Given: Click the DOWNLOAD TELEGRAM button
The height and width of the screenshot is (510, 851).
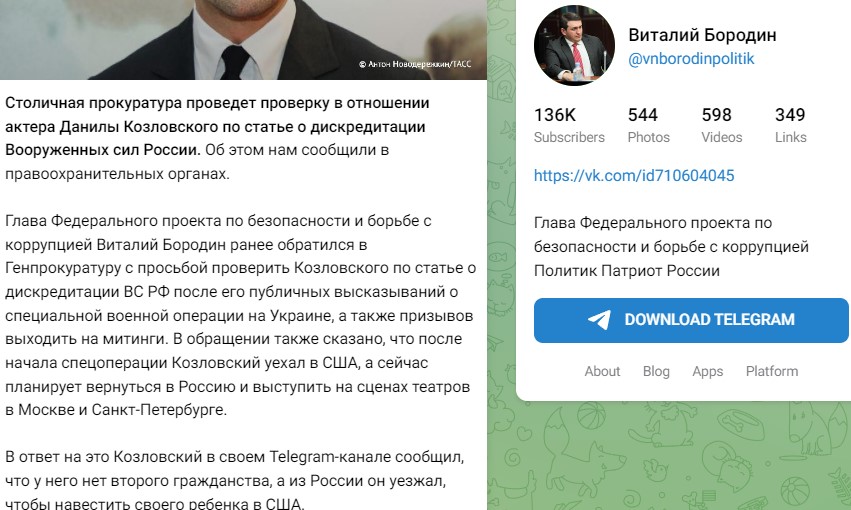Looking at the screenshot, I should point(691,320).
